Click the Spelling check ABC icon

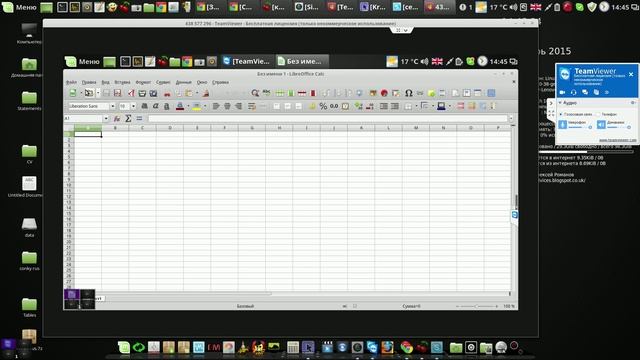tap(267, 93)
